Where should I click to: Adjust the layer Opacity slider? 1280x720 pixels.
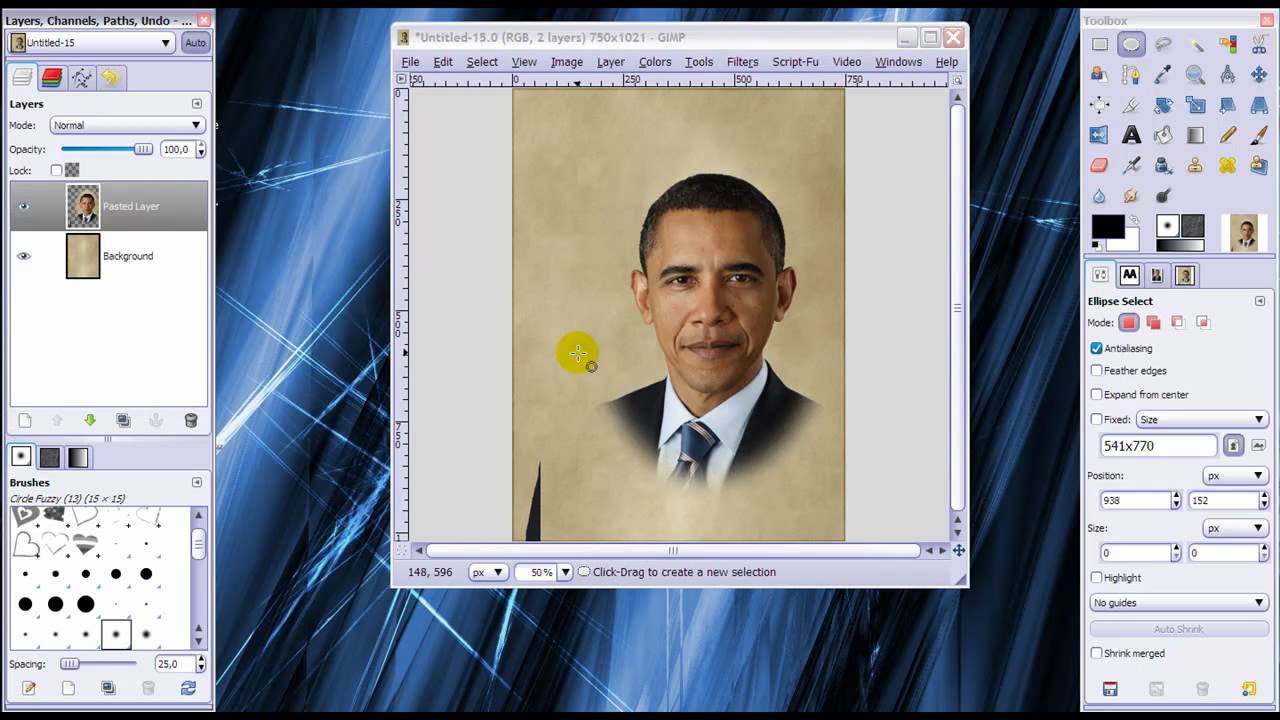click(106, 149)
